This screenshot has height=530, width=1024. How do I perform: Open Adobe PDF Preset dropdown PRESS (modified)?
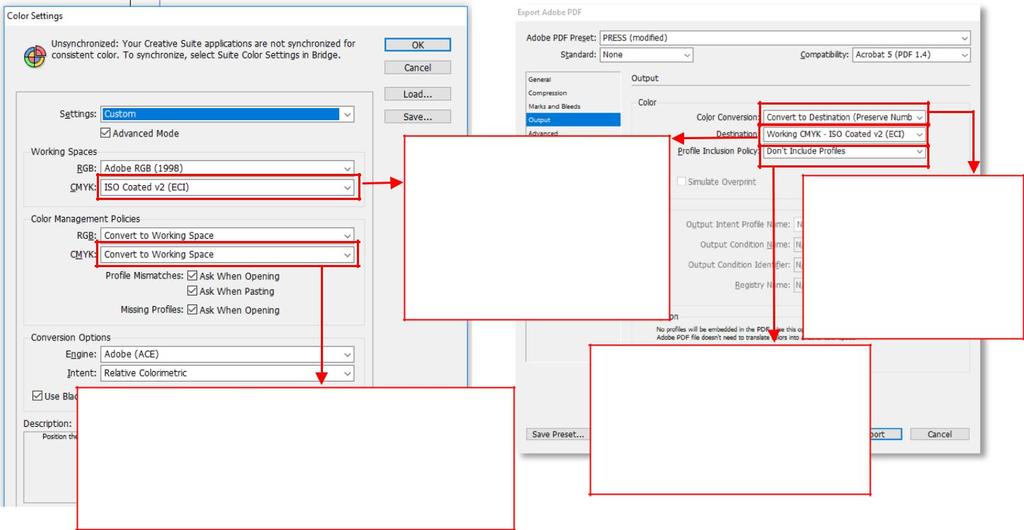(784, 38)
